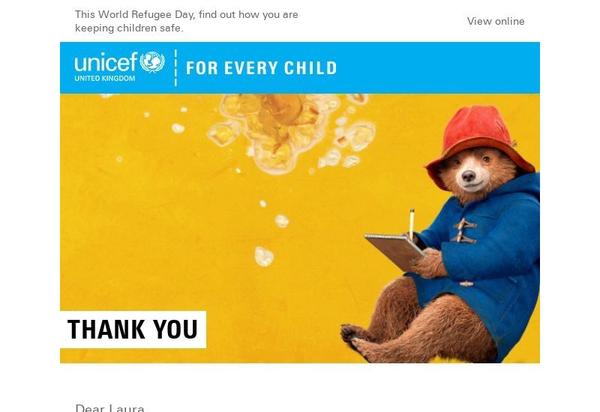Click the unicef wordmark logo
Screen dimensions: 600x412
[x=106, y=62]
